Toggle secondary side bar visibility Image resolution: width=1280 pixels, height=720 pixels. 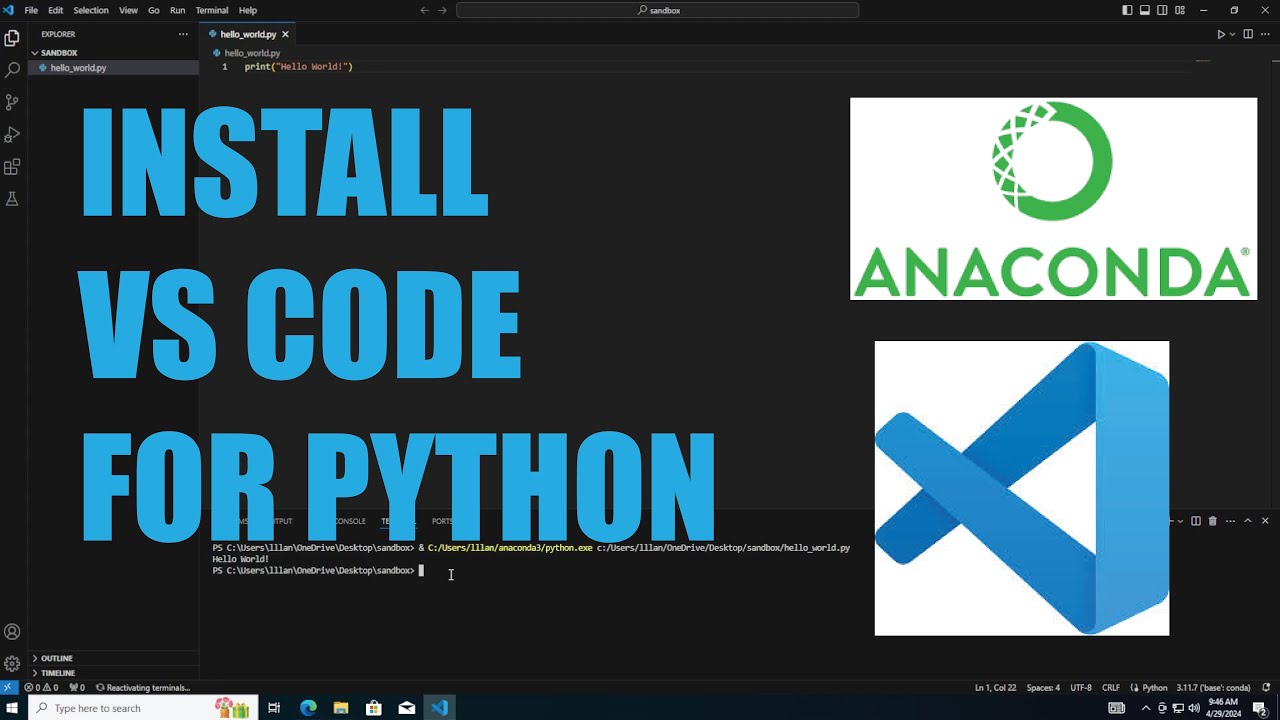1162,10
